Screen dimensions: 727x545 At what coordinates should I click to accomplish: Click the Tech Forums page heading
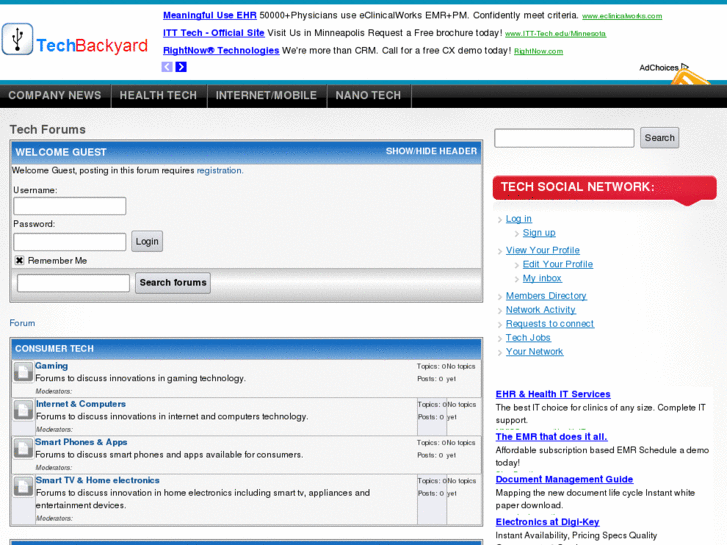[47, 129]
